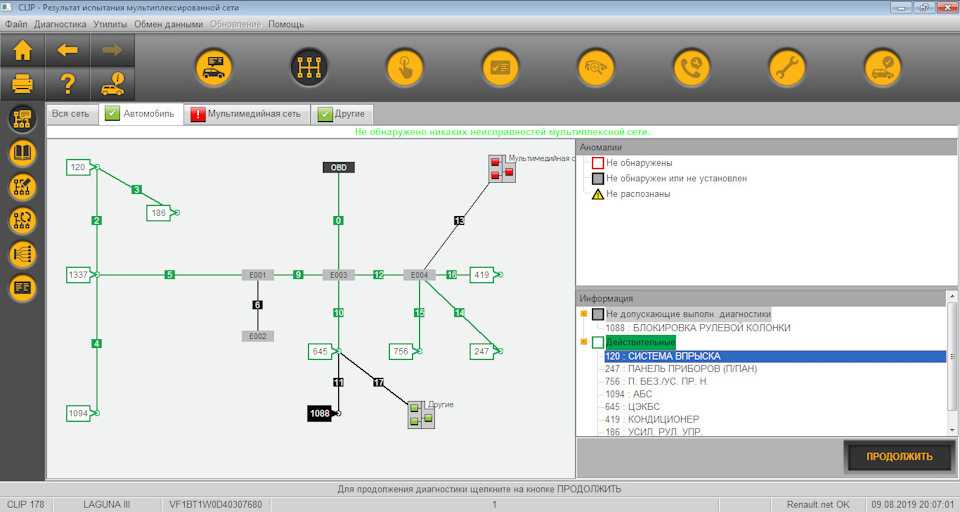Click the Home icon in the toolbar
960x512 pixels.
(x=23, y=49)
